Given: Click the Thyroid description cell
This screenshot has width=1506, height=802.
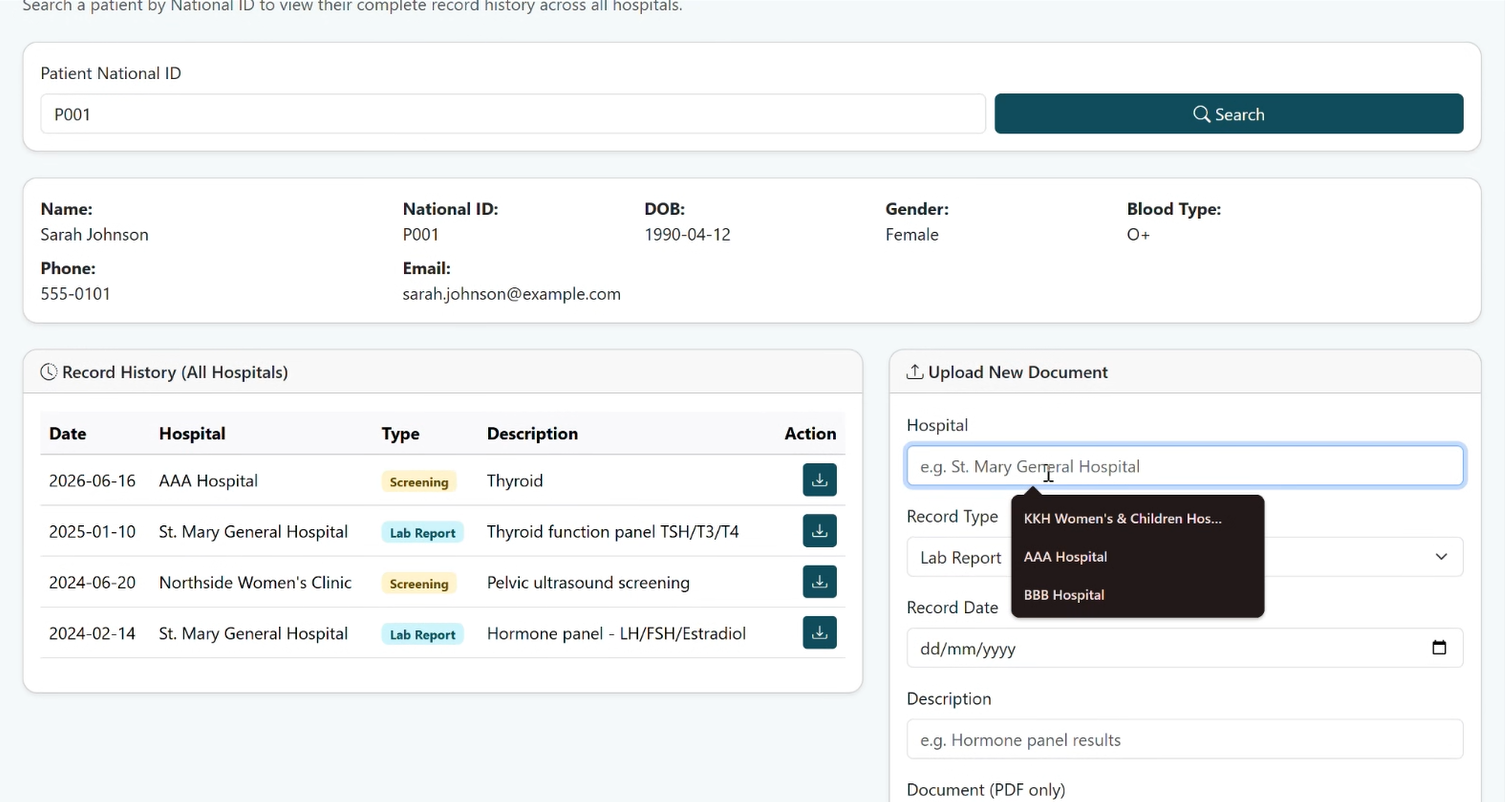Looking at the screenshot, I should [x=515, y=481].
